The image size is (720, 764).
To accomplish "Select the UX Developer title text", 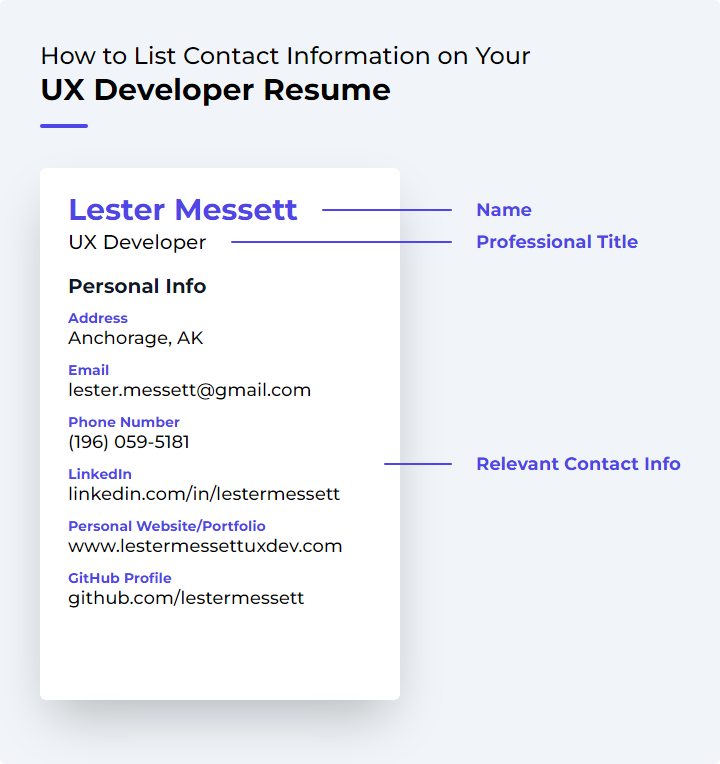I will point(137,243).
